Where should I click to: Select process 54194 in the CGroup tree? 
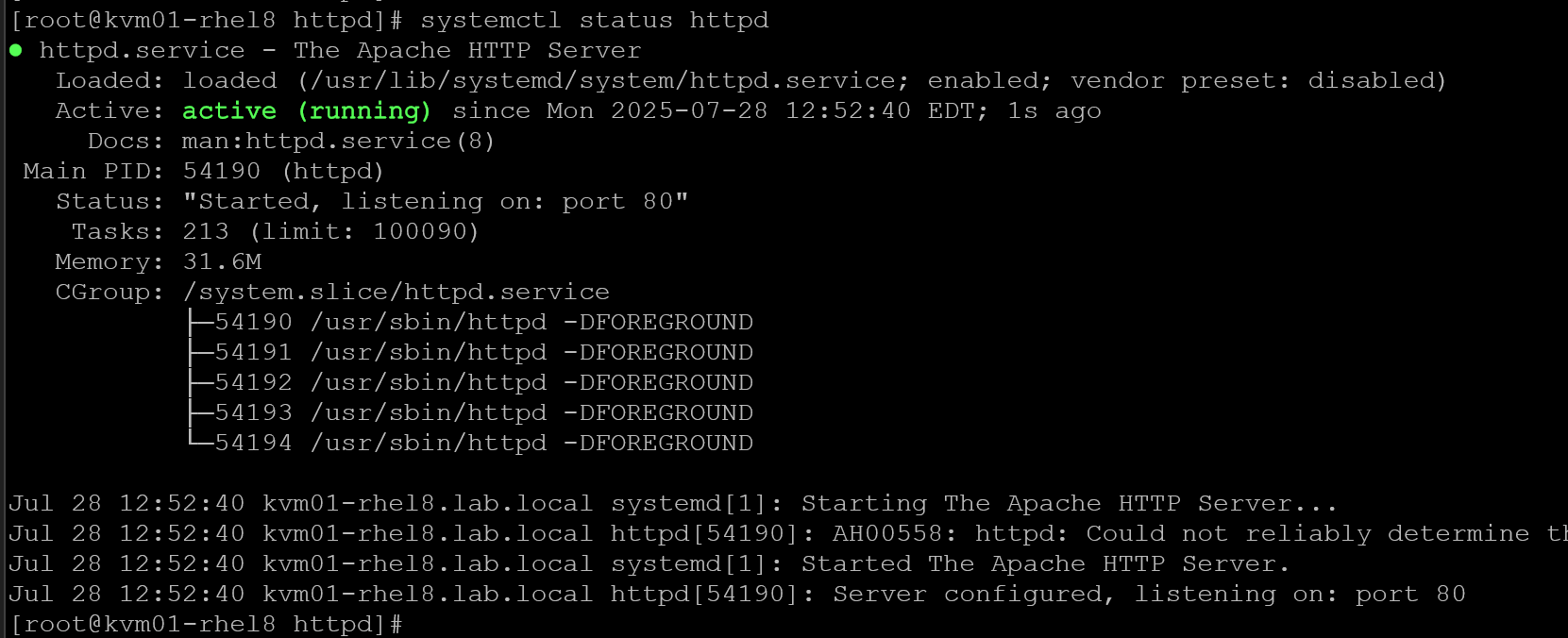coord(254,443)
